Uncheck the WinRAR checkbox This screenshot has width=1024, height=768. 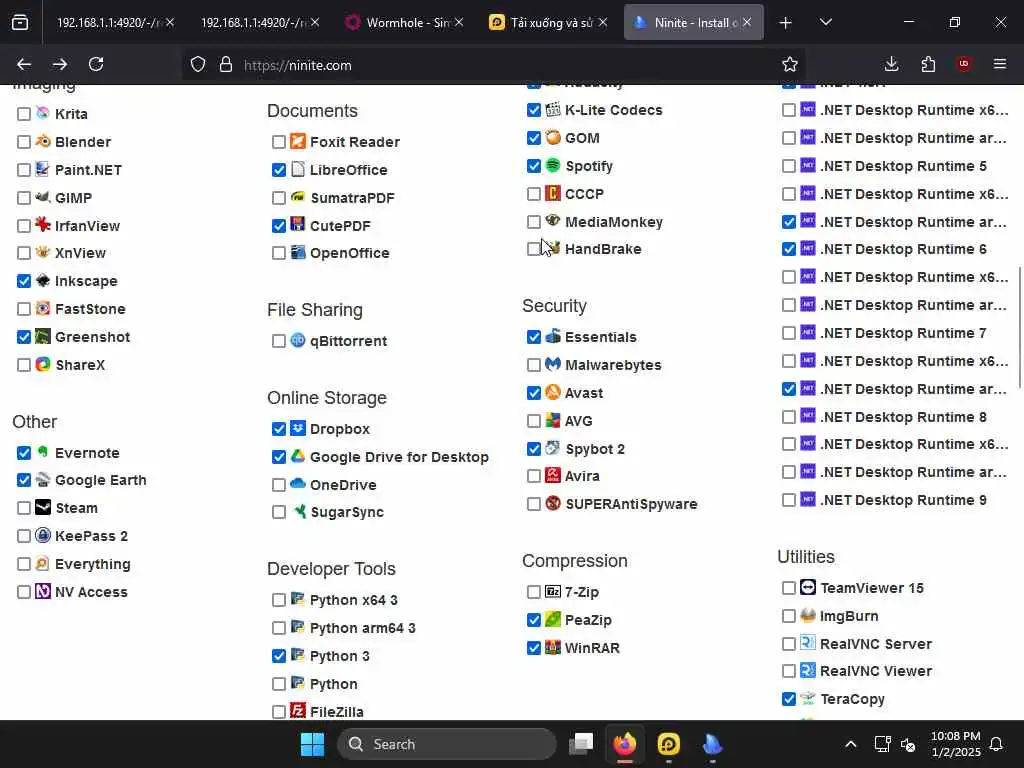point(534,648)
